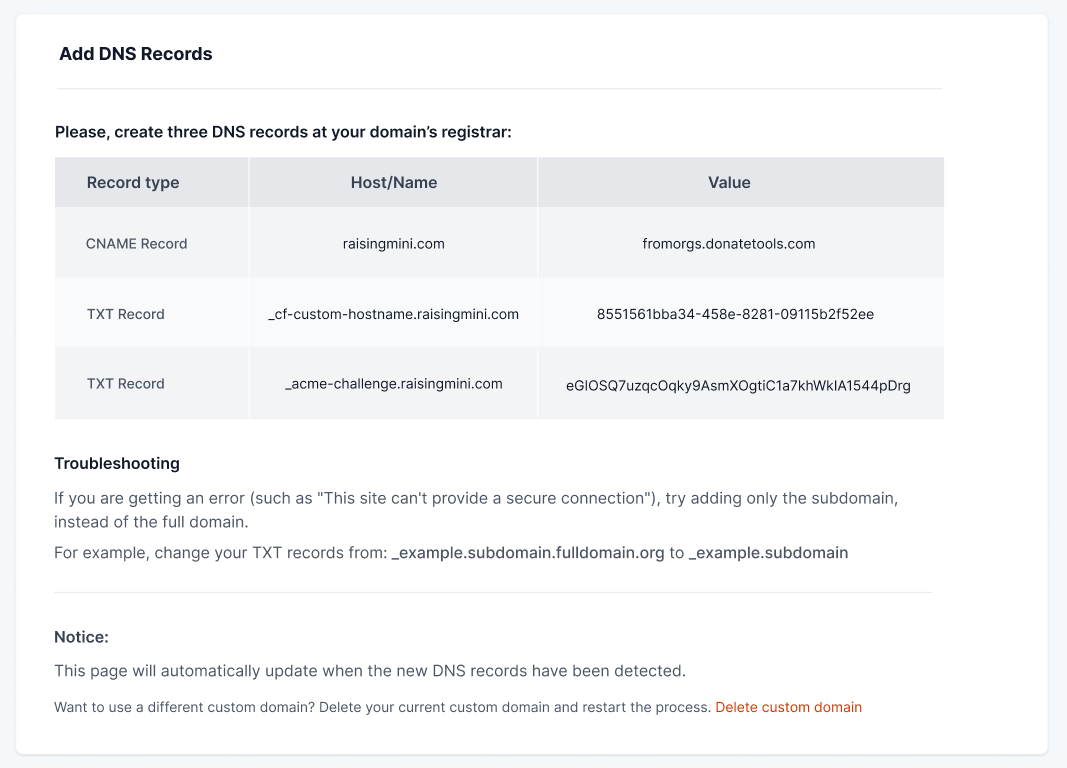Click the eGlOSQ7uzqc TXT record value
This screenshot has width=1067, height=768.
tap(738, 385)
